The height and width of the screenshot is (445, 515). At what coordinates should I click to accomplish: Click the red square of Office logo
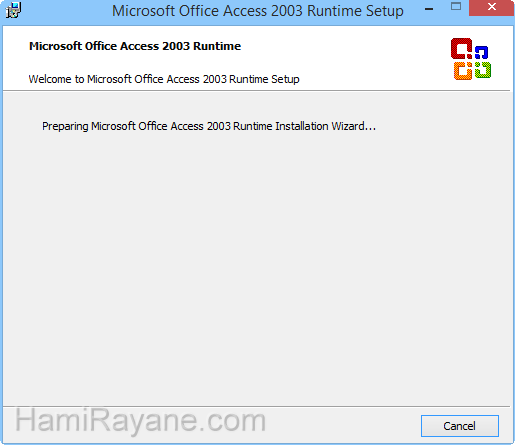tap(461, 49)
